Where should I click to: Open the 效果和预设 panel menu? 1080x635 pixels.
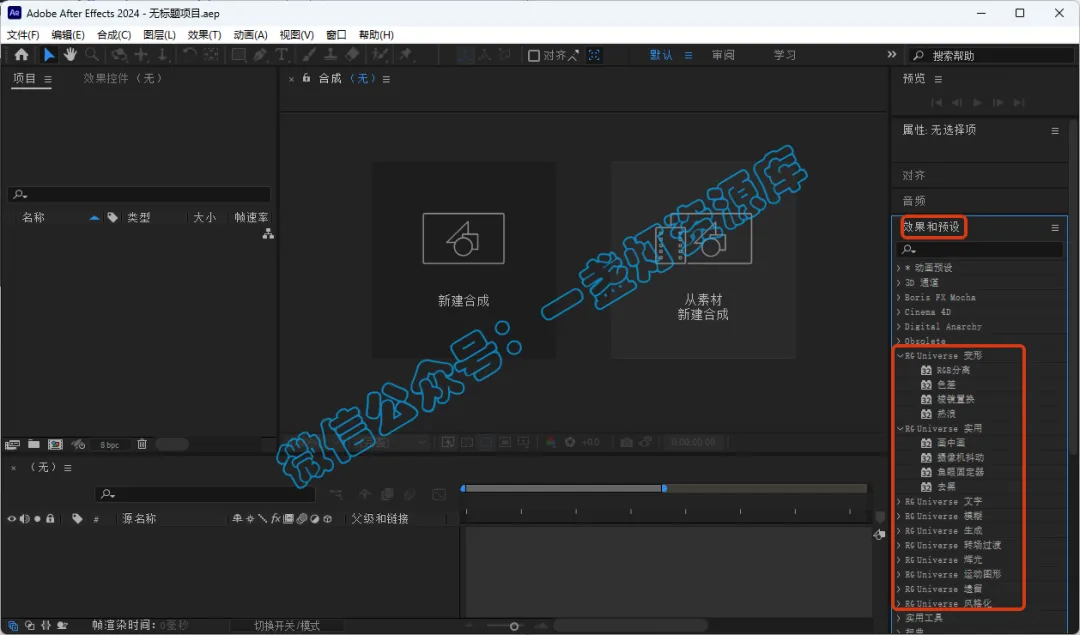[x=1055, y=227]
